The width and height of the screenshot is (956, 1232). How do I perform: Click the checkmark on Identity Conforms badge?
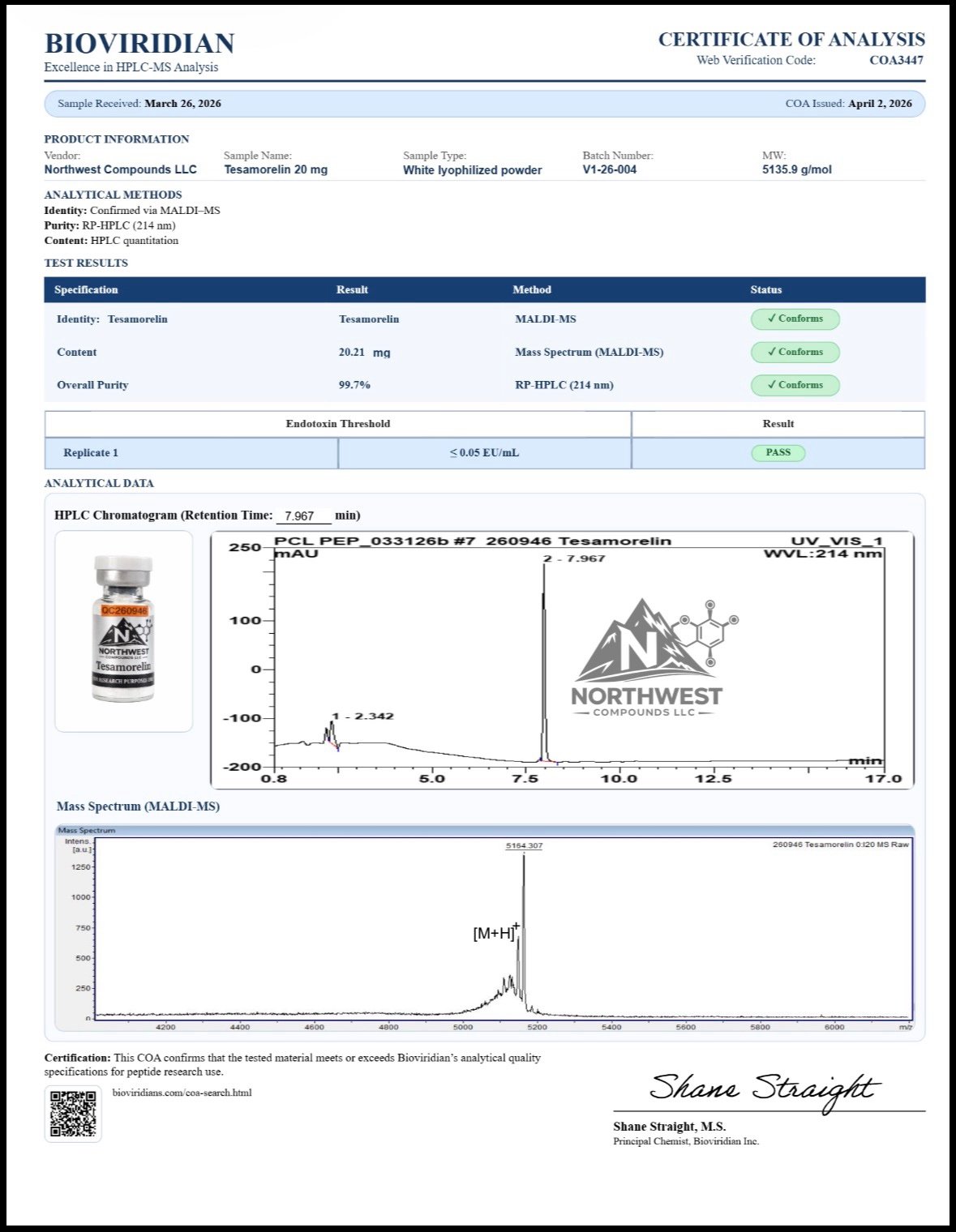(x=772, y=319)
